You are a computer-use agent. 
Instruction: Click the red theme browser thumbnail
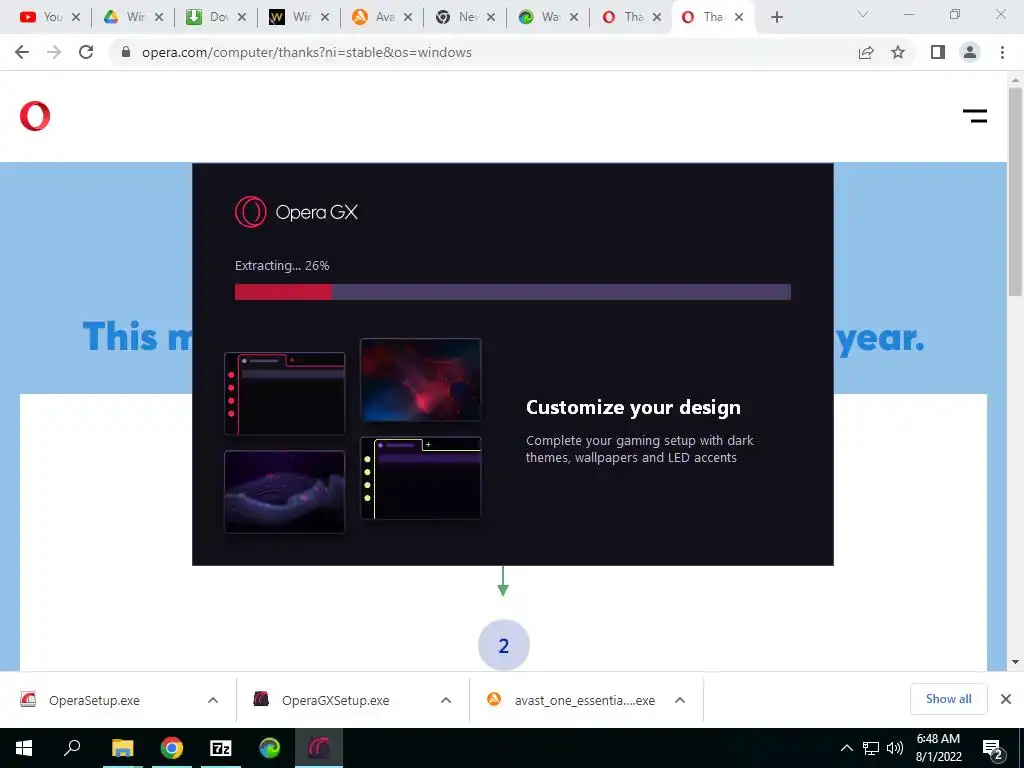tap(285, 394)
